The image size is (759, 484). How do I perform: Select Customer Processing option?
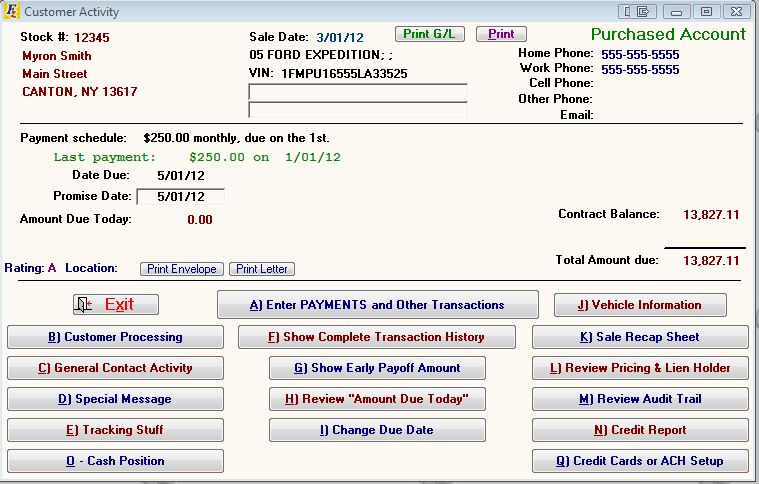115,337
